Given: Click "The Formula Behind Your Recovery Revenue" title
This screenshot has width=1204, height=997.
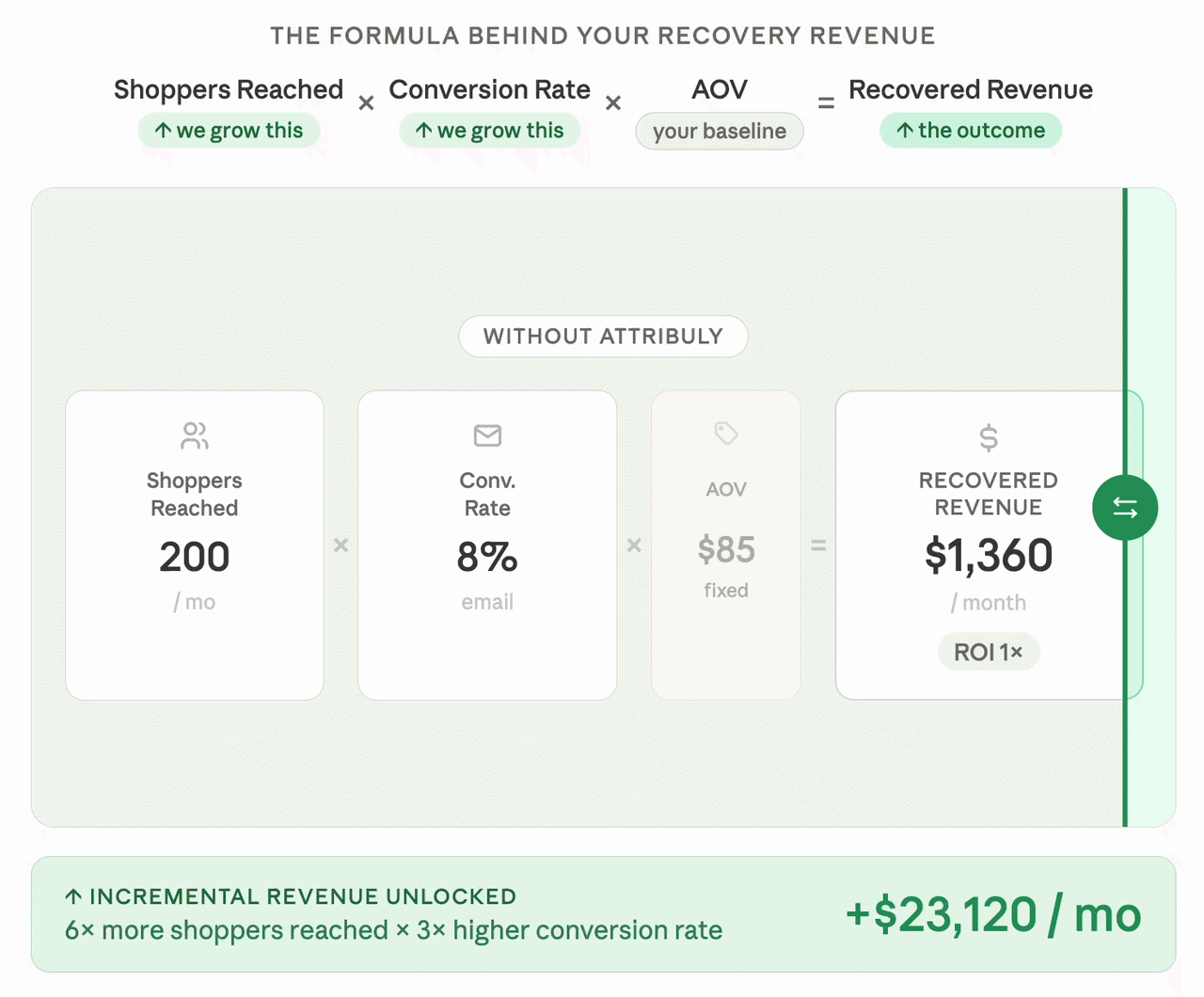Looking at the screenshot, I should tap(603, 36).
